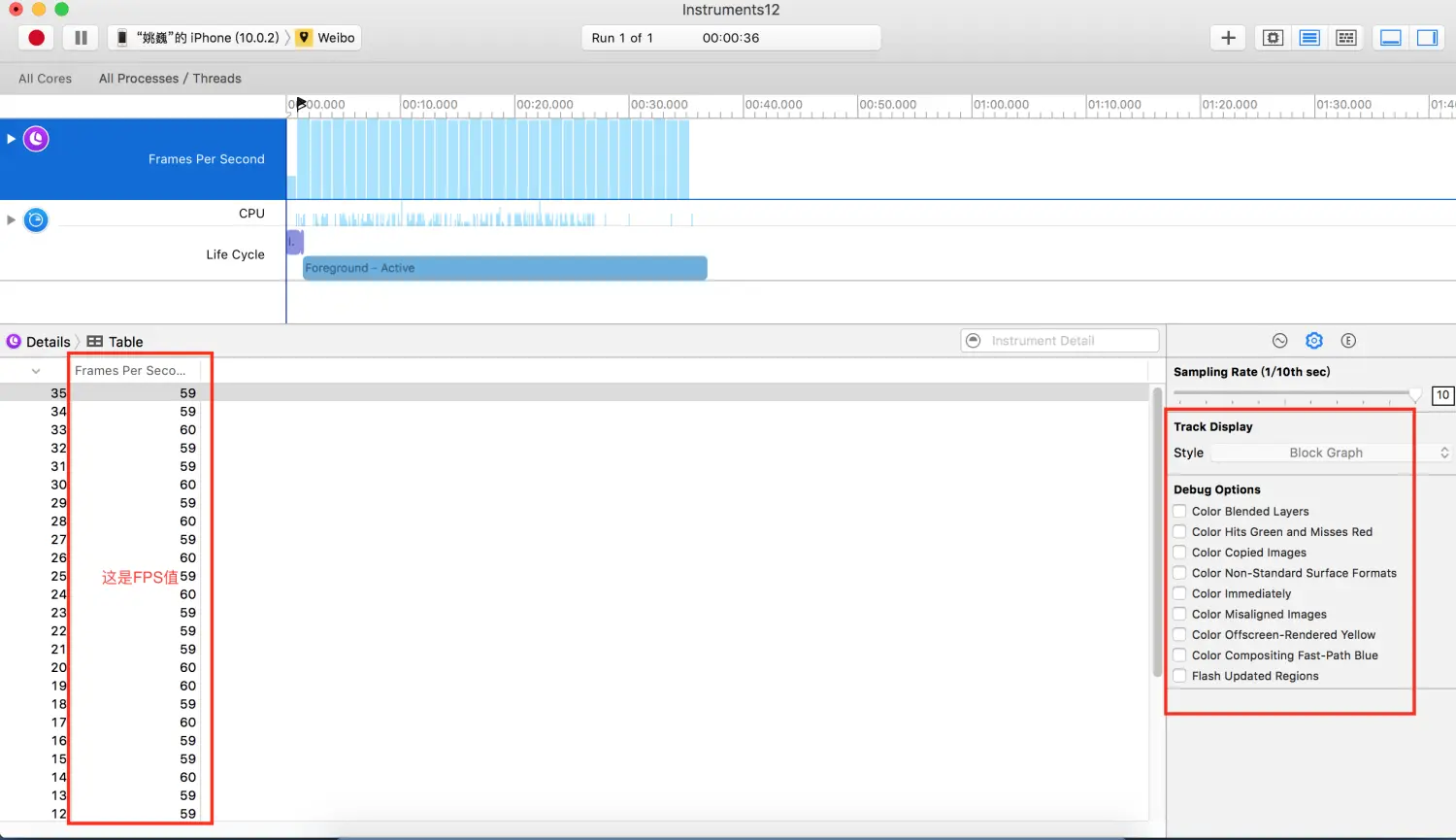Enable Color Immediately option
The height and width of the screenshot is (840, 1456).
(1179, 593)
